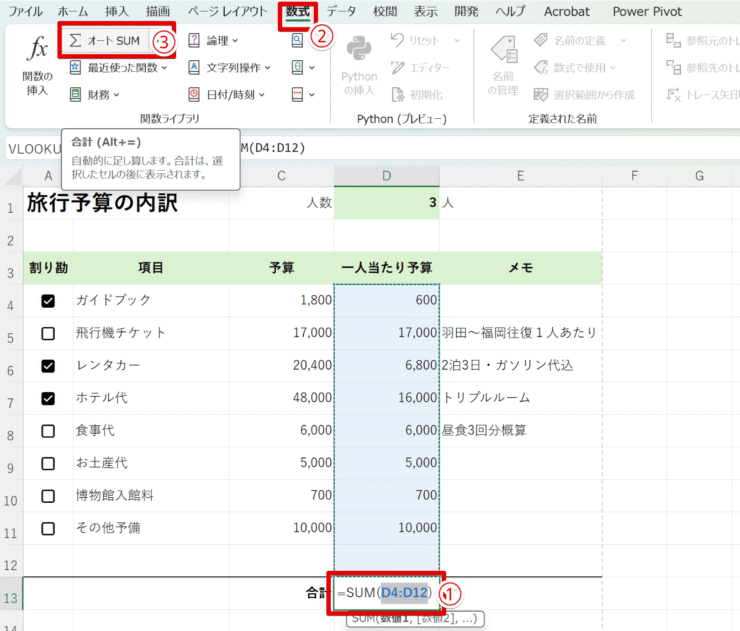Check the 博物館入館料 checkbox

[48, 496]
